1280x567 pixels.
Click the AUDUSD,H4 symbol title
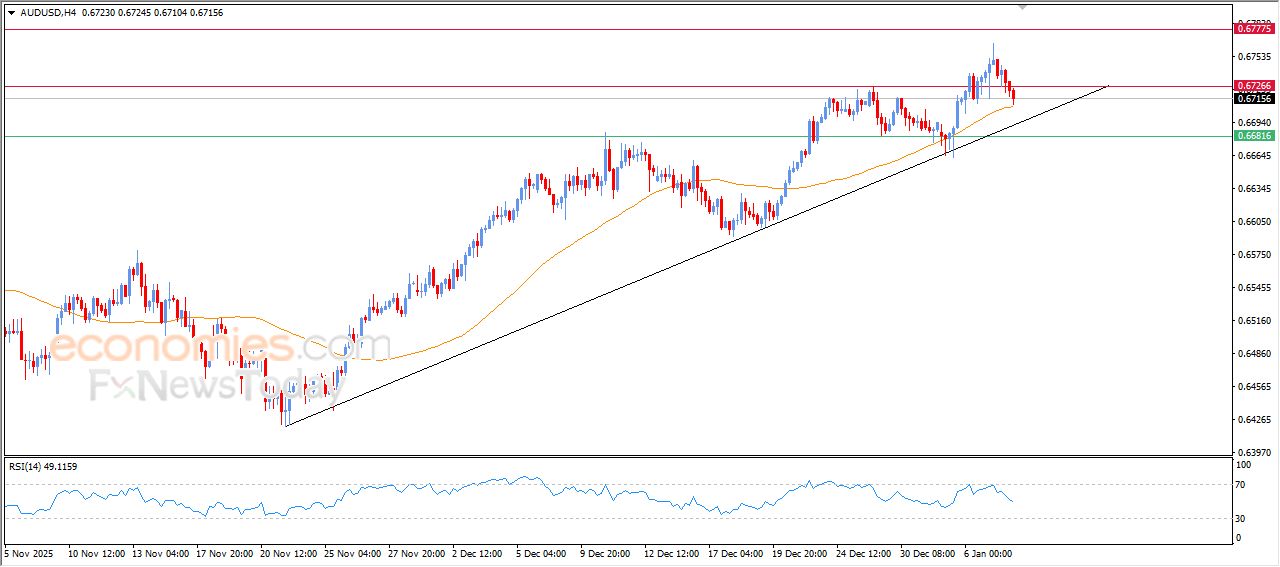pyautogui.click(x=48, y=12)
